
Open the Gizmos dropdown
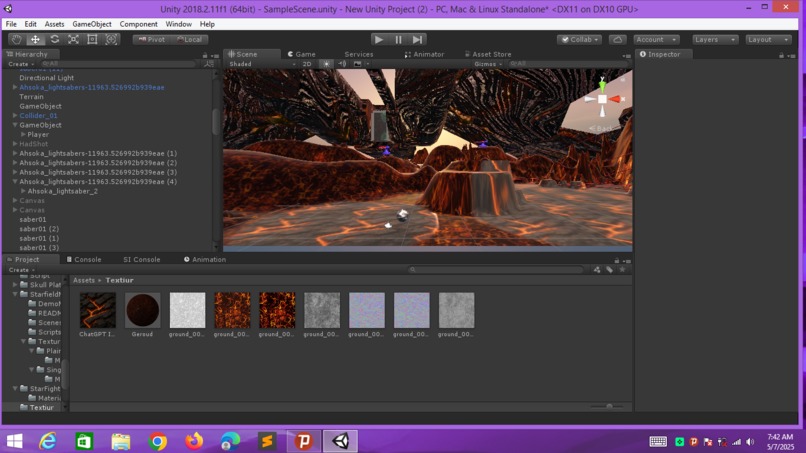(488, 64)
